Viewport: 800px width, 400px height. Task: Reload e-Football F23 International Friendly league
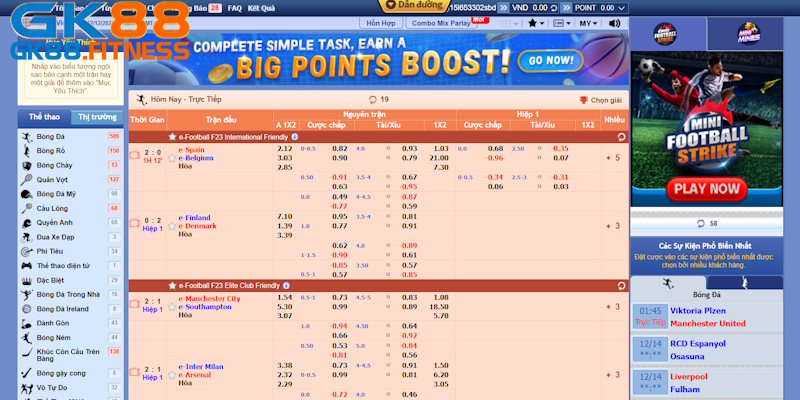pyautogui.click(x=621, y=137)
